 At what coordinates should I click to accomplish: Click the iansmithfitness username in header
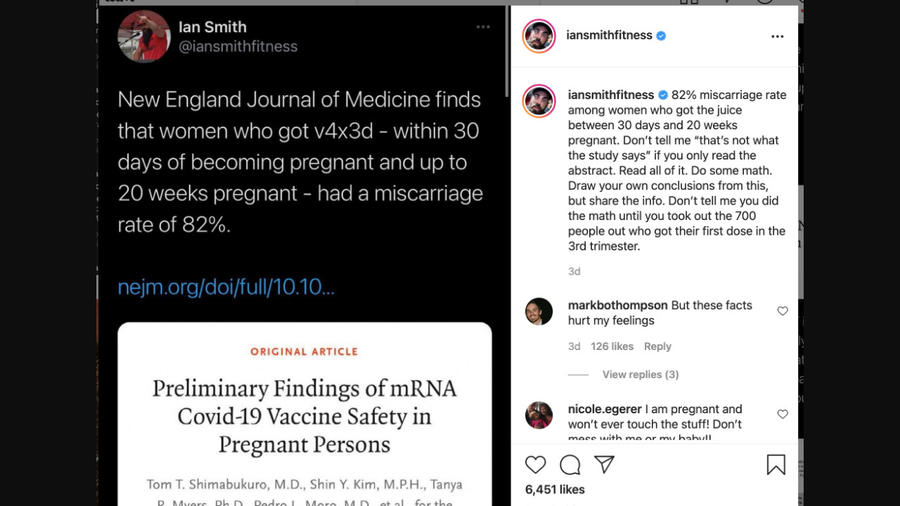tap(609, 36)
